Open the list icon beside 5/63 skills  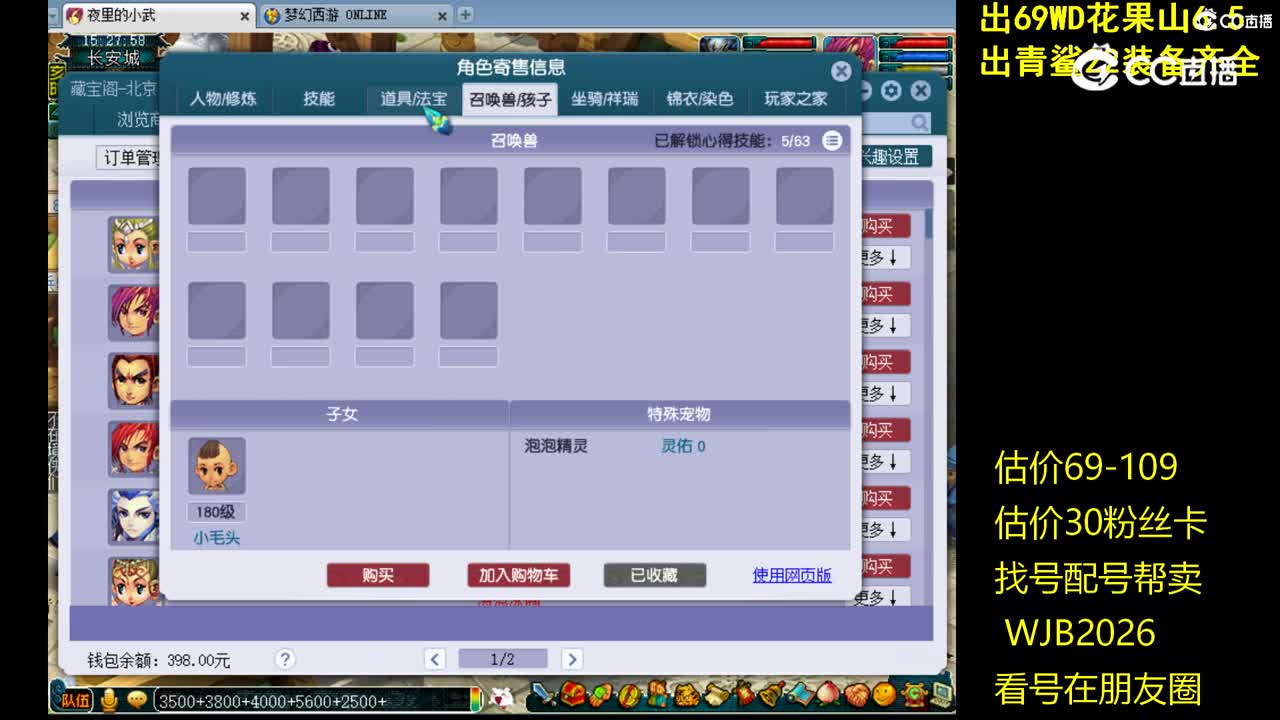(x=832, y=141)
